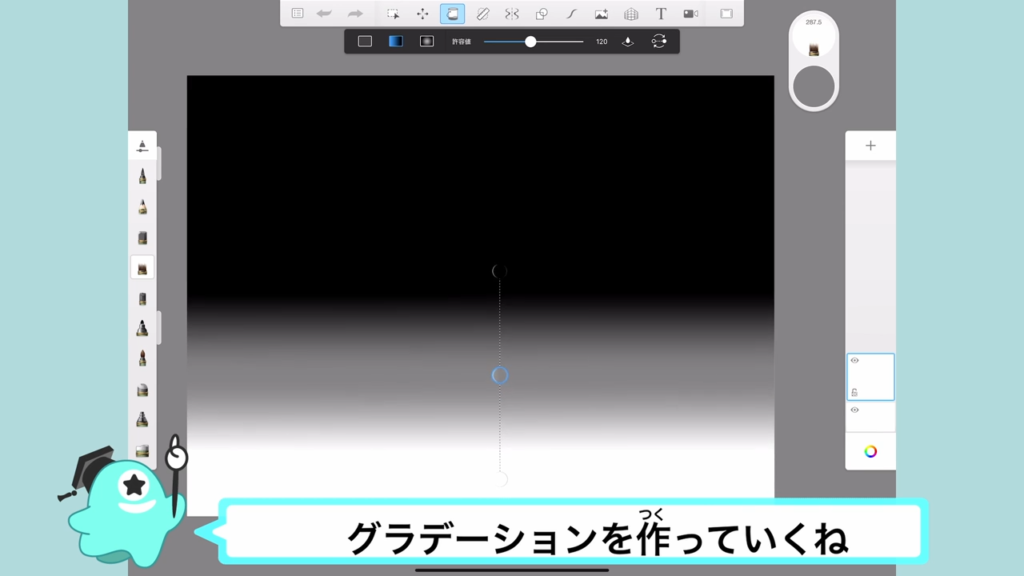Open the color wheel picker

(x=870, y=451)
